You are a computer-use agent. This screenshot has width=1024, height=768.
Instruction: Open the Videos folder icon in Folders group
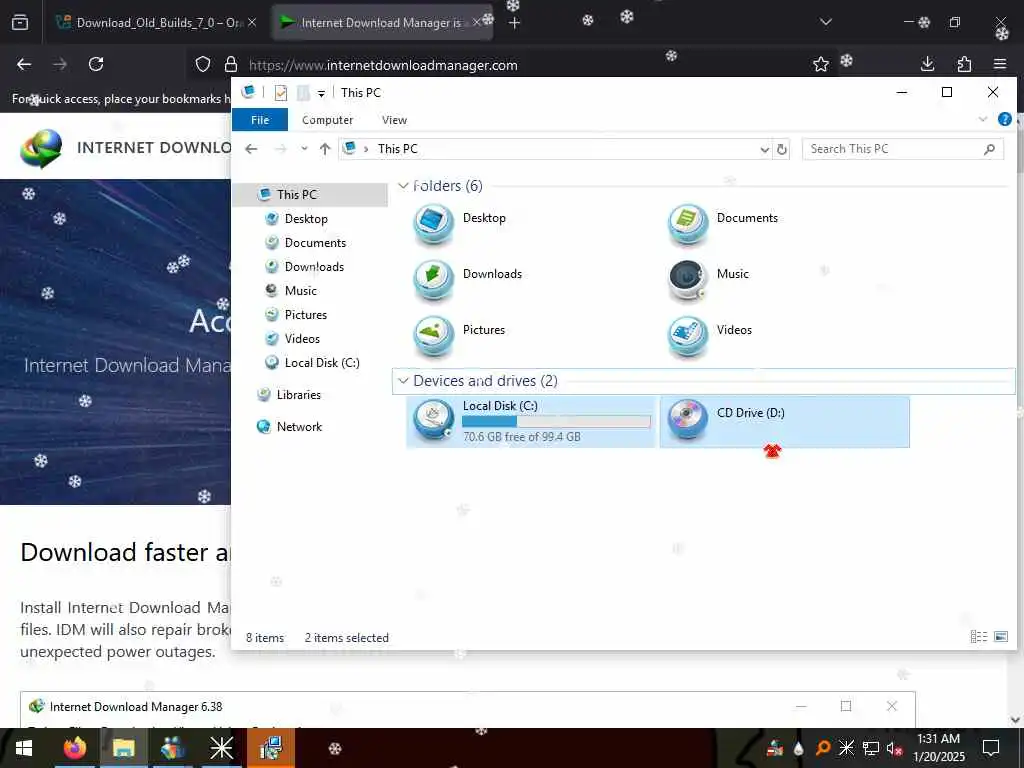click(688, 336)
